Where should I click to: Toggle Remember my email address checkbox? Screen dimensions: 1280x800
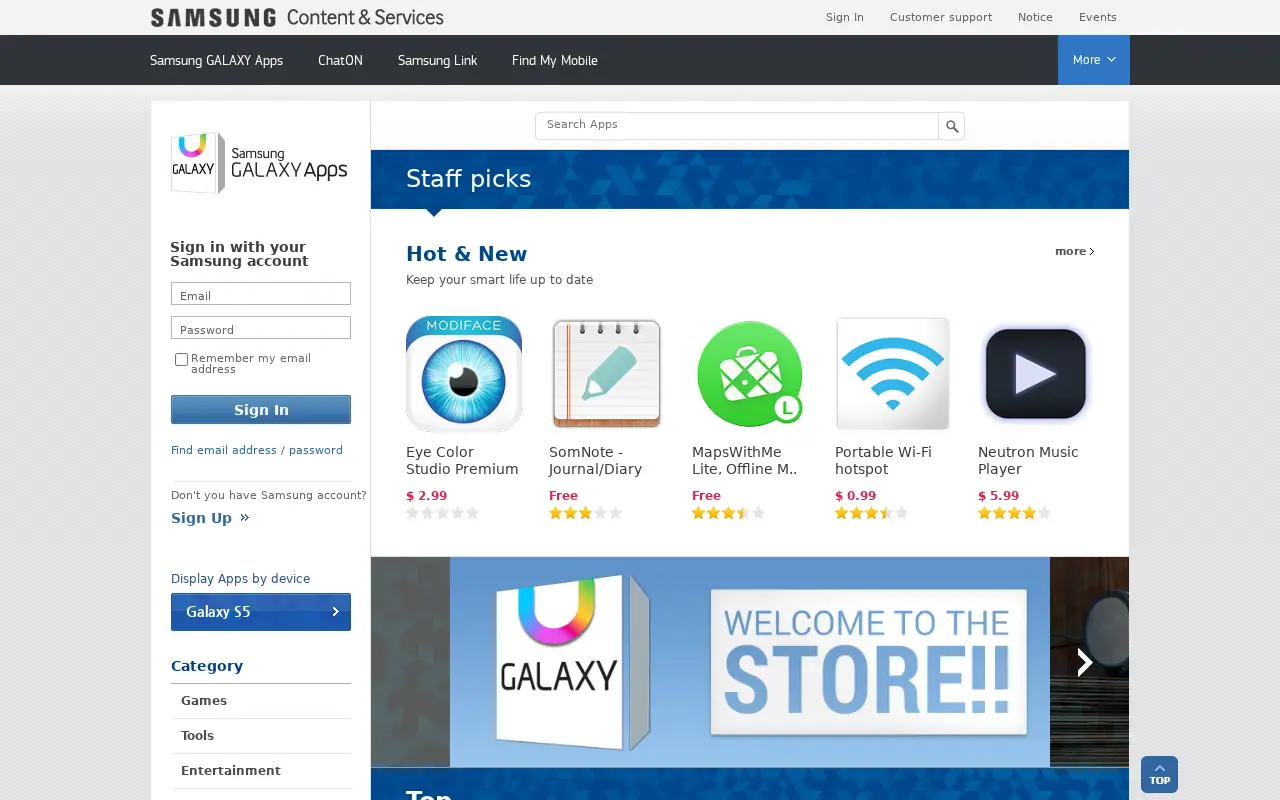pos(181,359)
